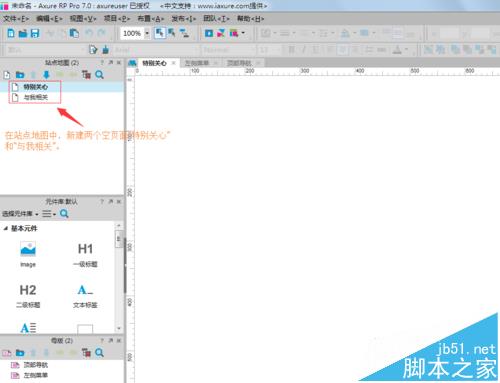Image resolution: width=500 pixels, height=383 pixels.
Task: Click the Open file folder icon
Action: (x=23, y=33)
